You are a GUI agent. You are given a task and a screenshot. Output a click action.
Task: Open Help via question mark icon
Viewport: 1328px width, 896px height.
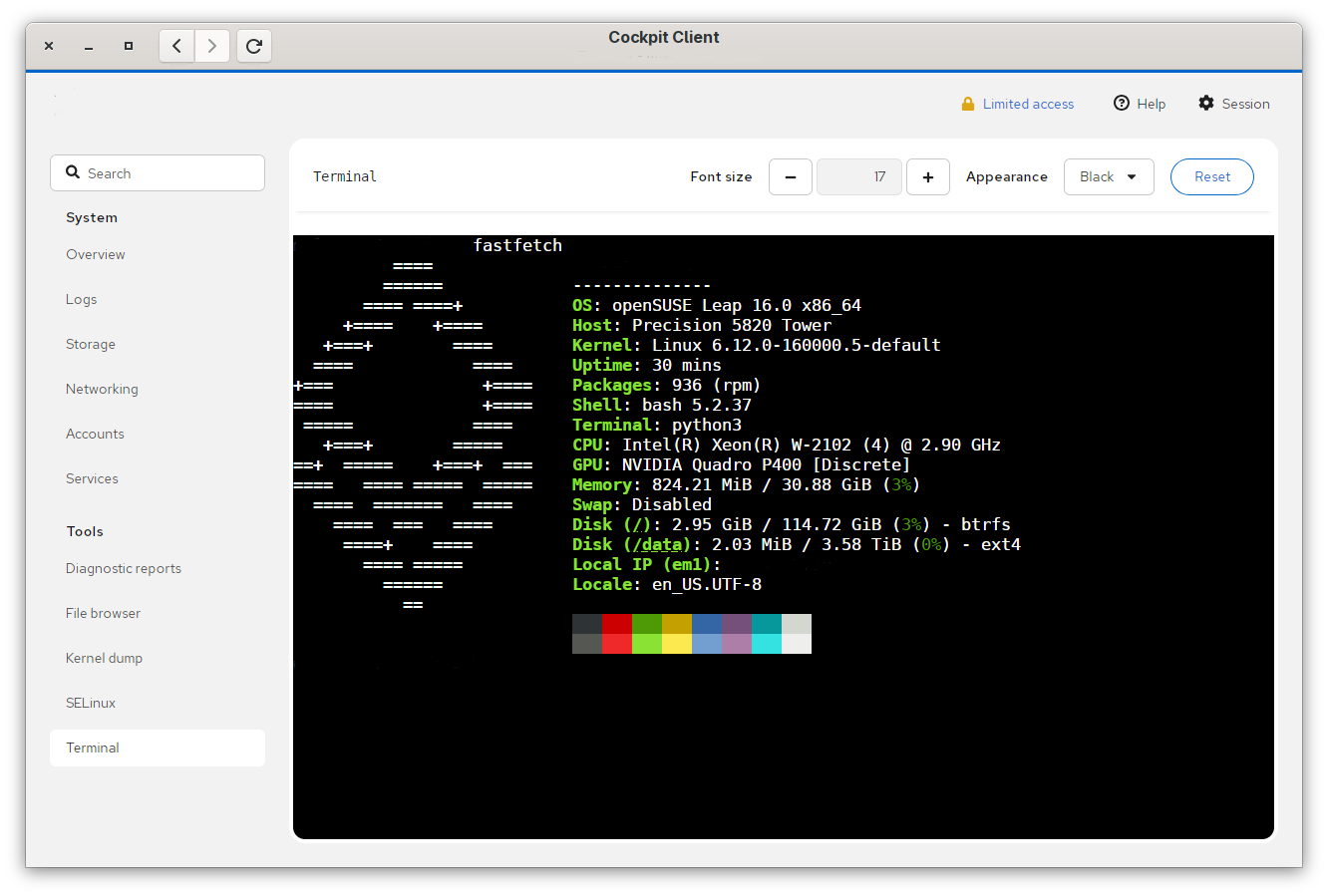(1122, 104)
